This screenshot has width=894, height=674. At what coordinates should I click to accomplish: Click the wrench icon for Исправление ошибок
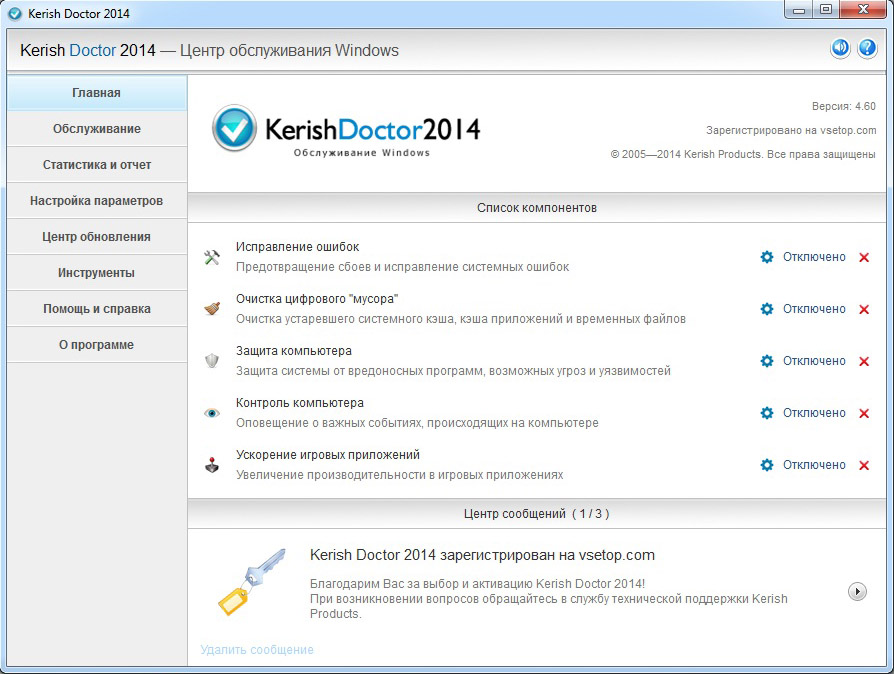(212, 257)
